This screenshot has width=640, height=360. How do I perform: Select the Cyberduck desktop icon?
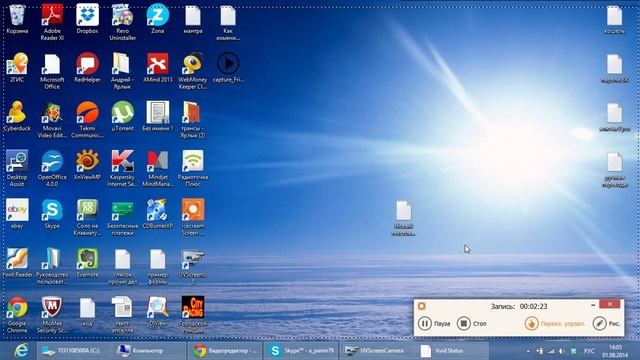[x=17, y=116]
